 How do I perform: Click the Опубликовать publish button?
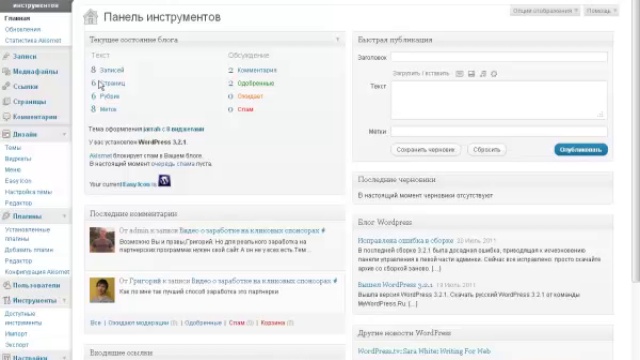(581, 149)
